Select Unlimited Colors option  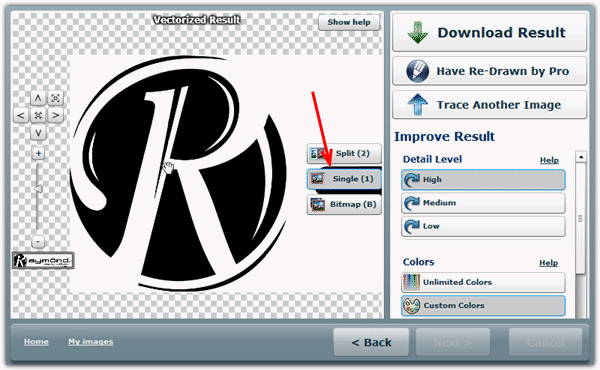coord(483,282)
